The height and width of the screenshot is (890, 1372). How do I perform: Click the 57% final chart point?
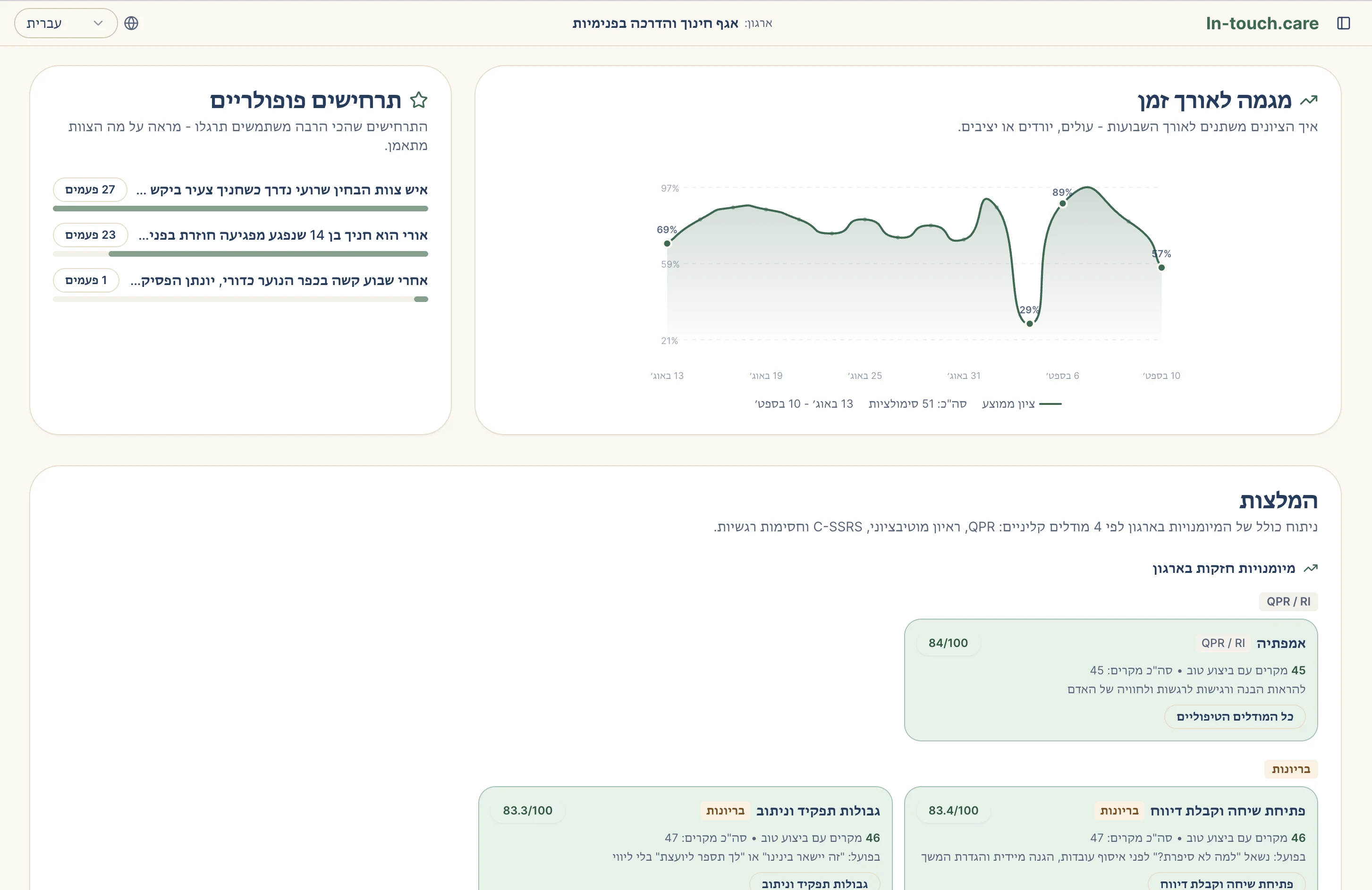tap(1161, 268)
